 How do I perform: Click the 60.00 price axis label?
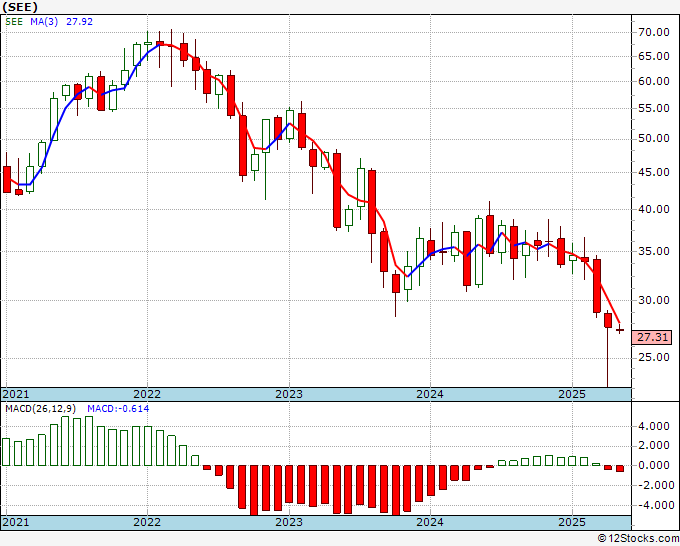coord(654,82)
